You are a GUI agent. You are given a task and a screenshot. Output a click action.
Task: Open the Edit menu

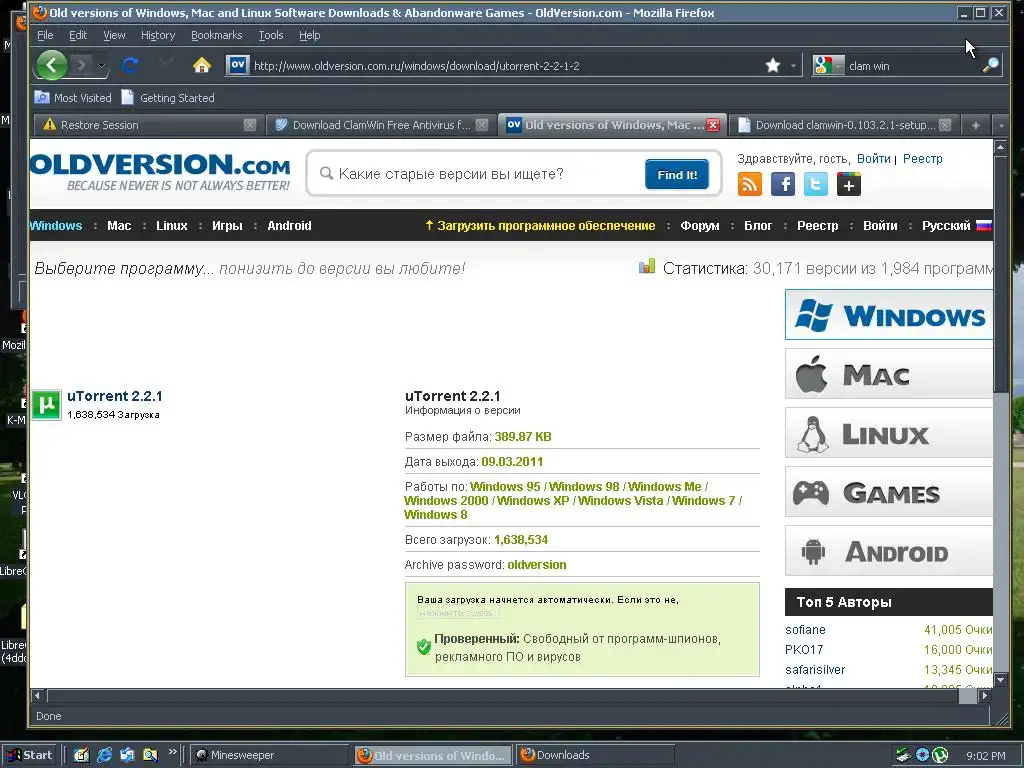click(x=78, y=35)
